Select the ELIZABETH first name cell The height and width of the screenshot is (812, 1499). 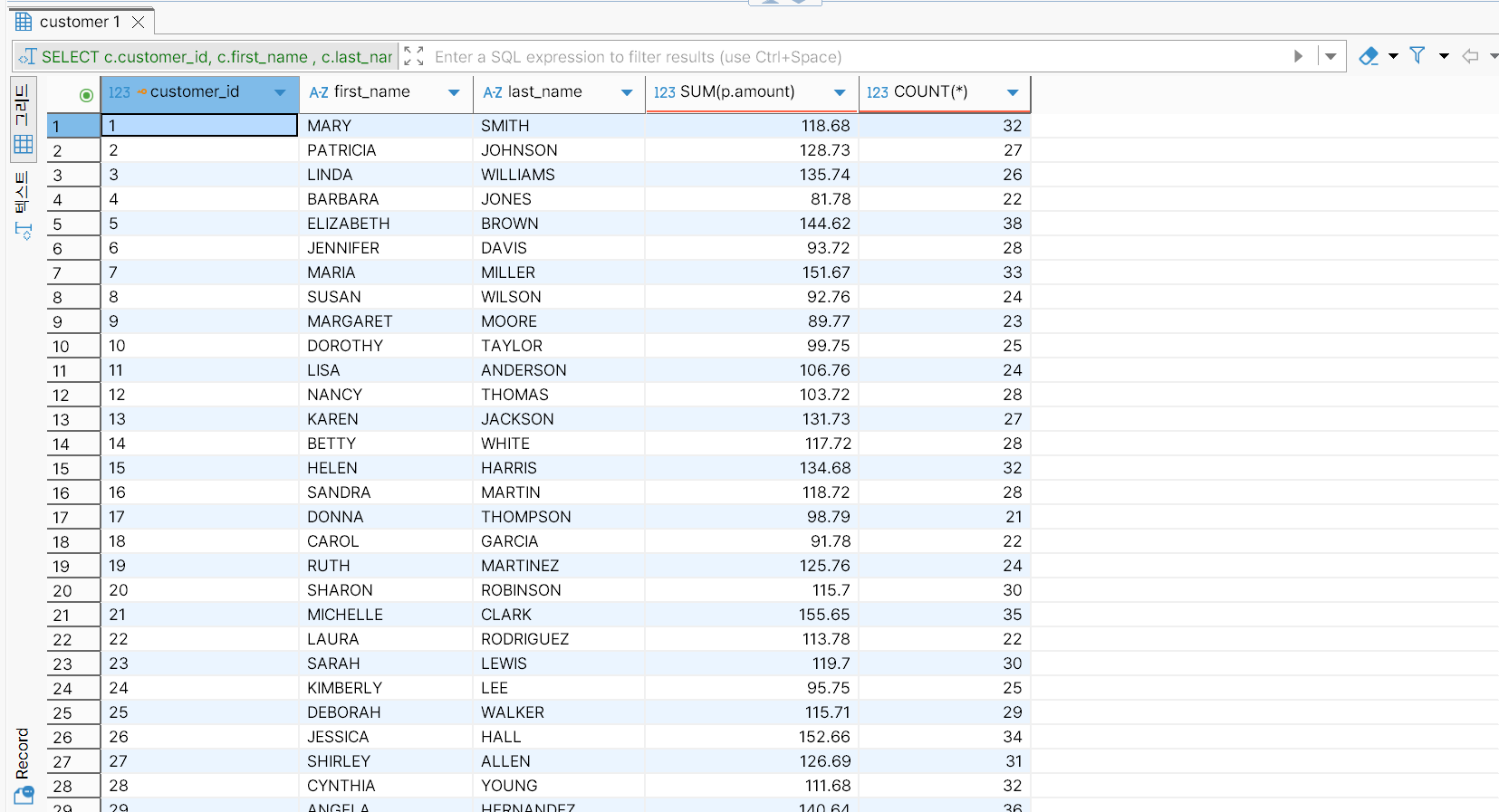pyautogui.click(x=349, y=224)
